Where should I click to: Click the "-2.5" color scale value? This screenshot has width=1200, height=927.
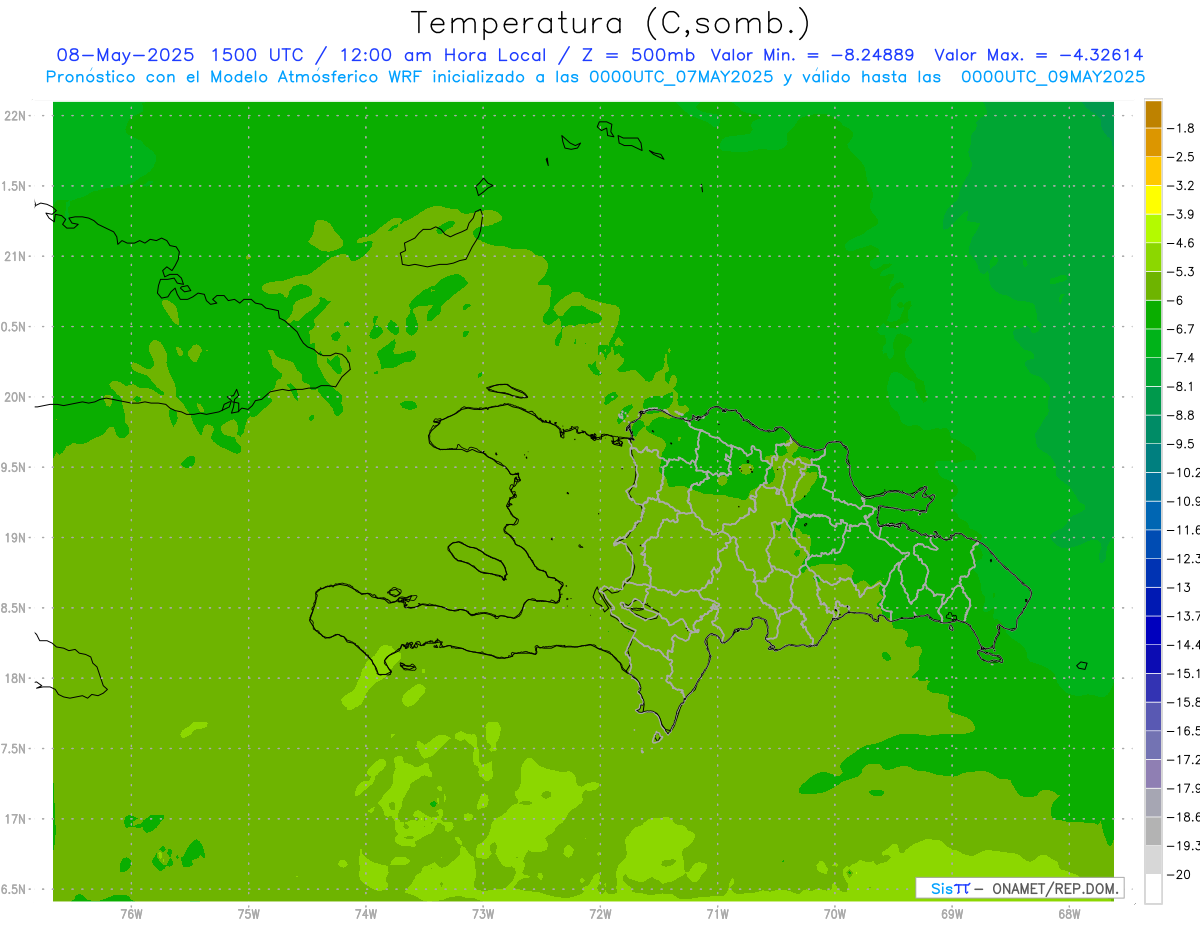[1181, 157]
